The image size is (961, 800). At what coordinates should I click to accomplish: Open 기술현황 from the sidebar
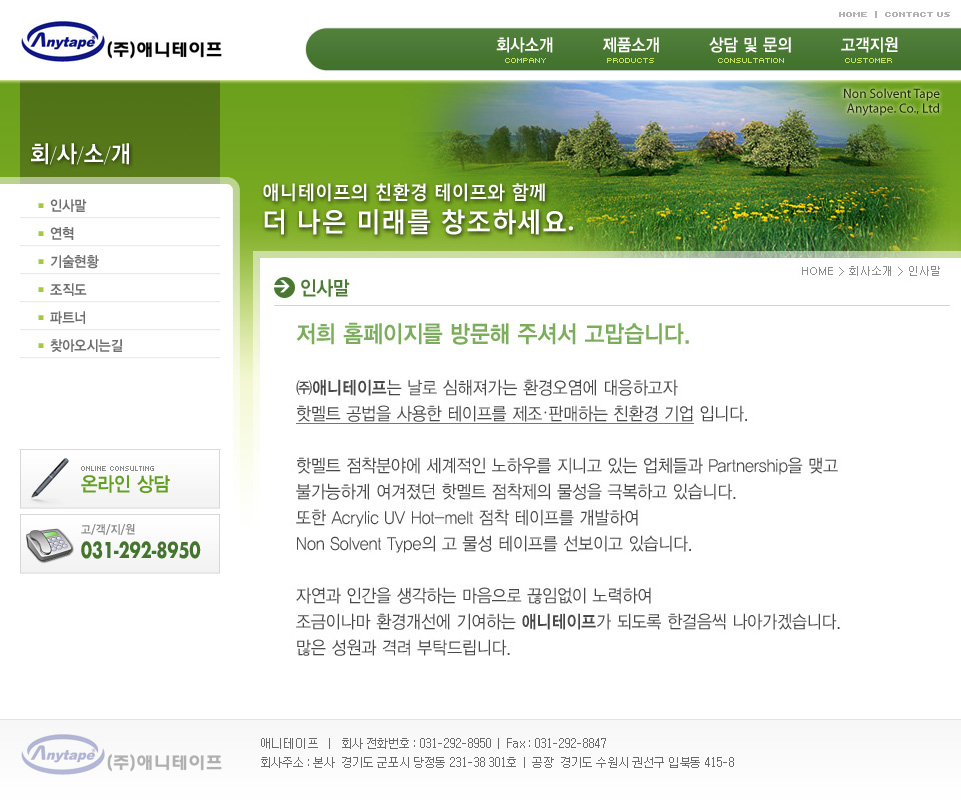coord(74,262)
